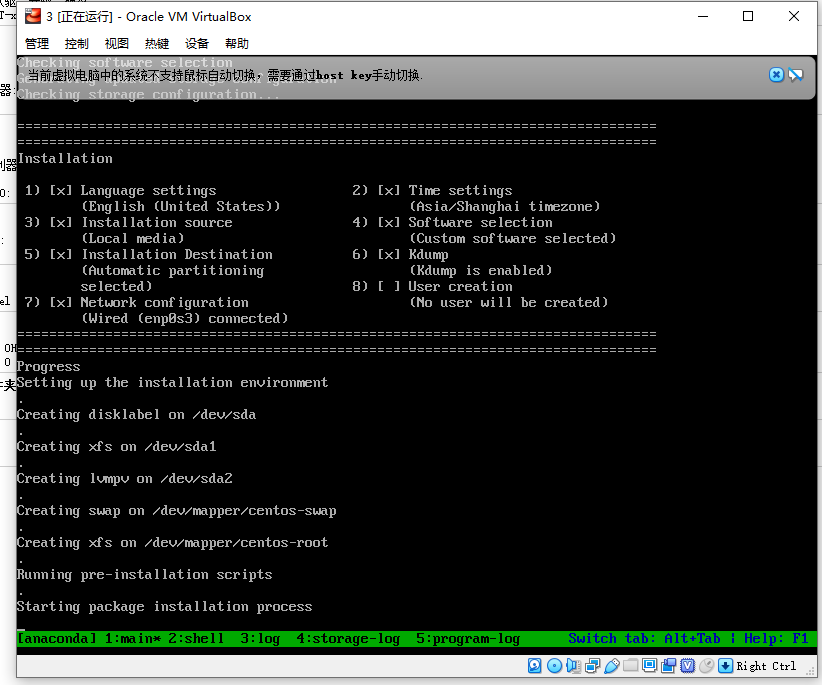
Task: Open the 帮助 menu
Action: click(x=236, y=44)
